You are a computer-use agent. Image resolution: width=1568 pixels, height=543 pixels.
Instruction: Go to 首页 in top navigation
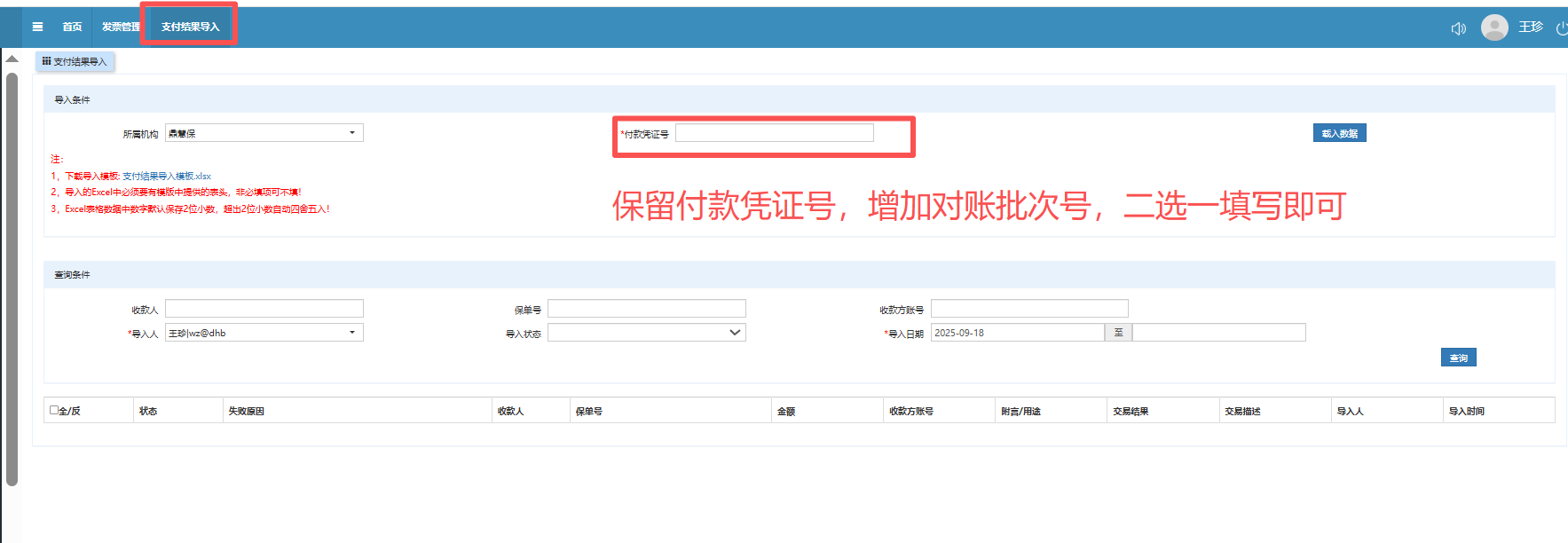[72, 27]
